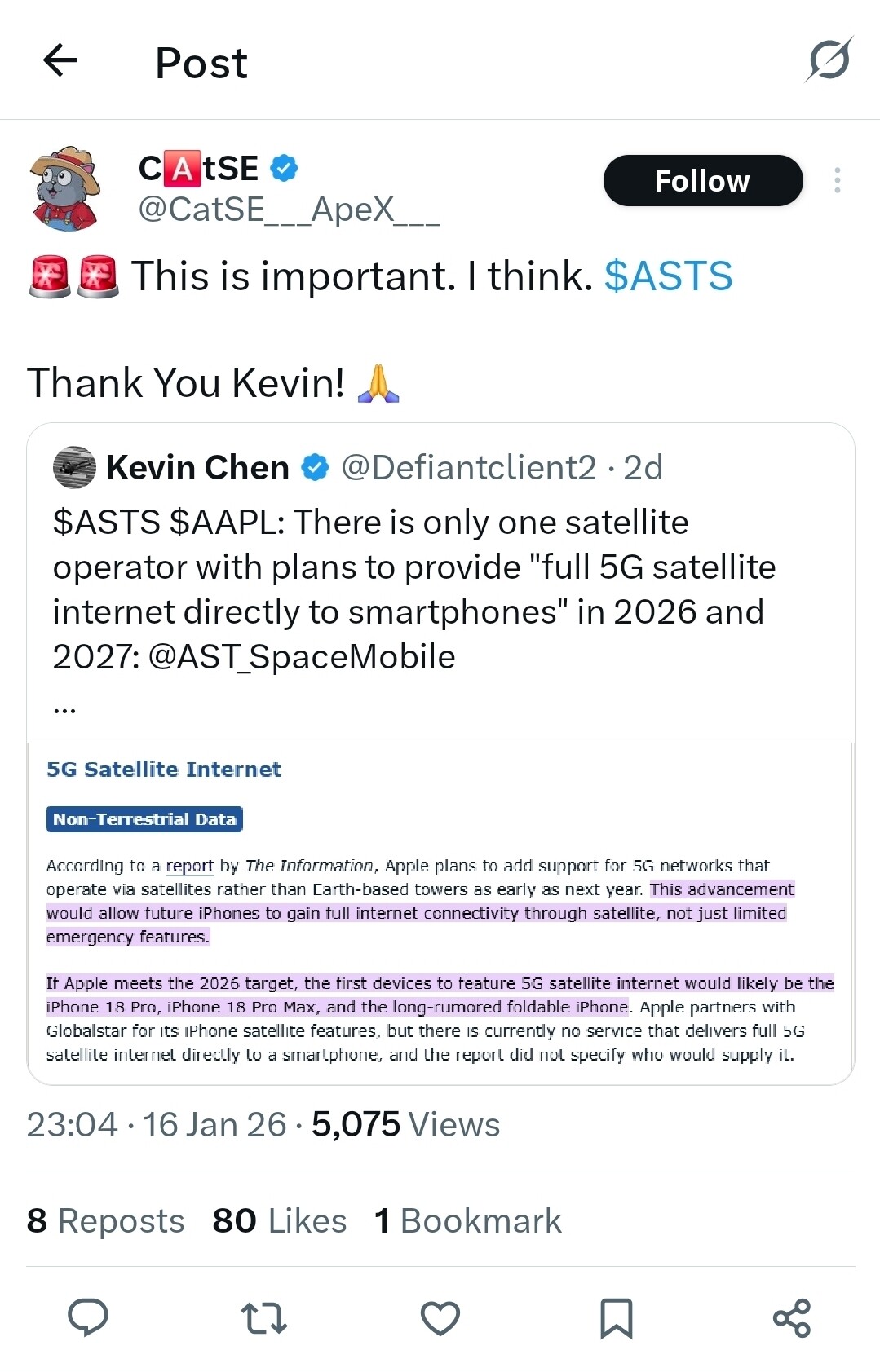Tap the reply speech bubble icon

pos(88,1317)
